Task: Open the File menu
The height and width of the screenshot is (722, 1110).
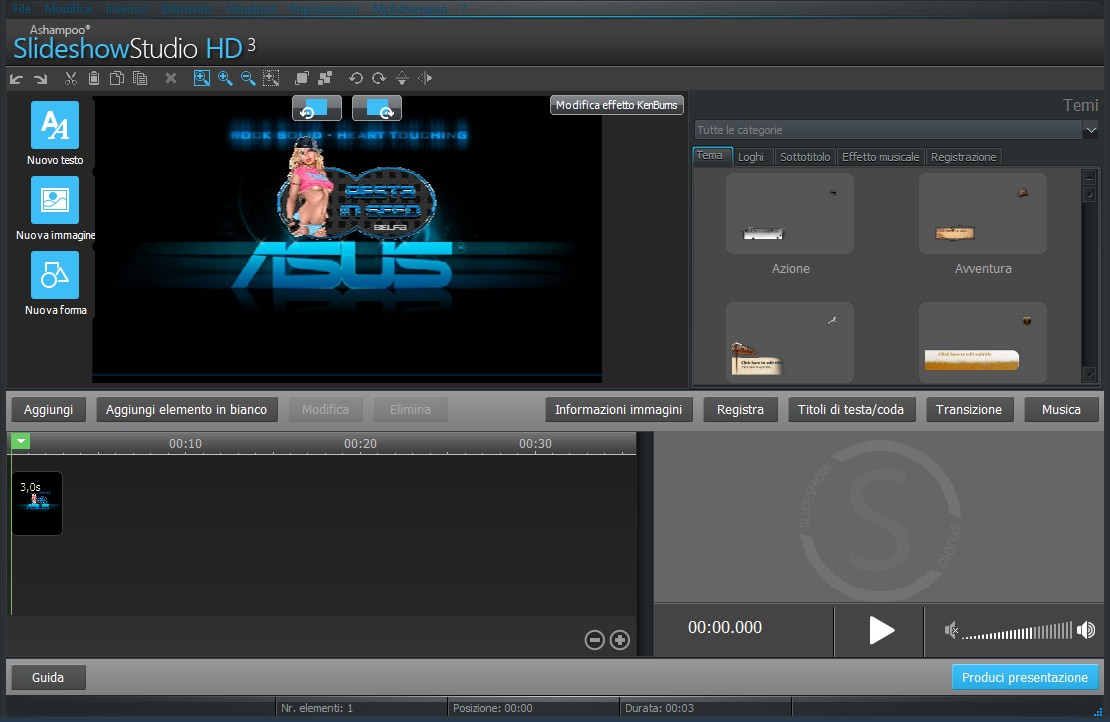Action: coord(22,8)
